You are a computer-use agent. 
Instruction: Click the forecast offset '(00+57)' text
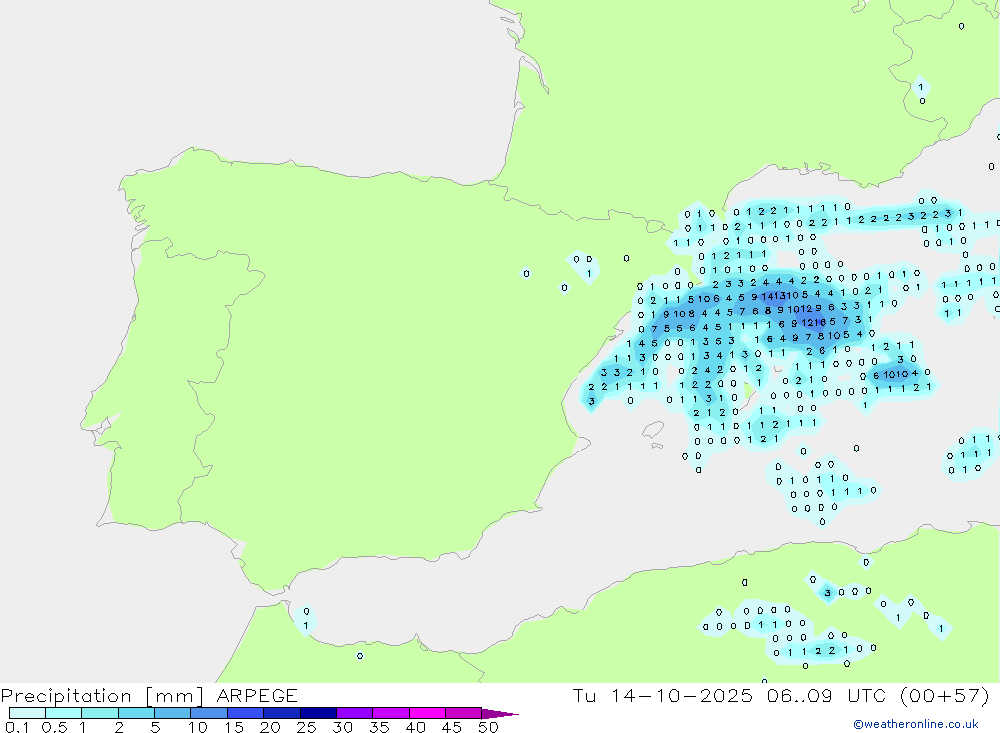945,696
